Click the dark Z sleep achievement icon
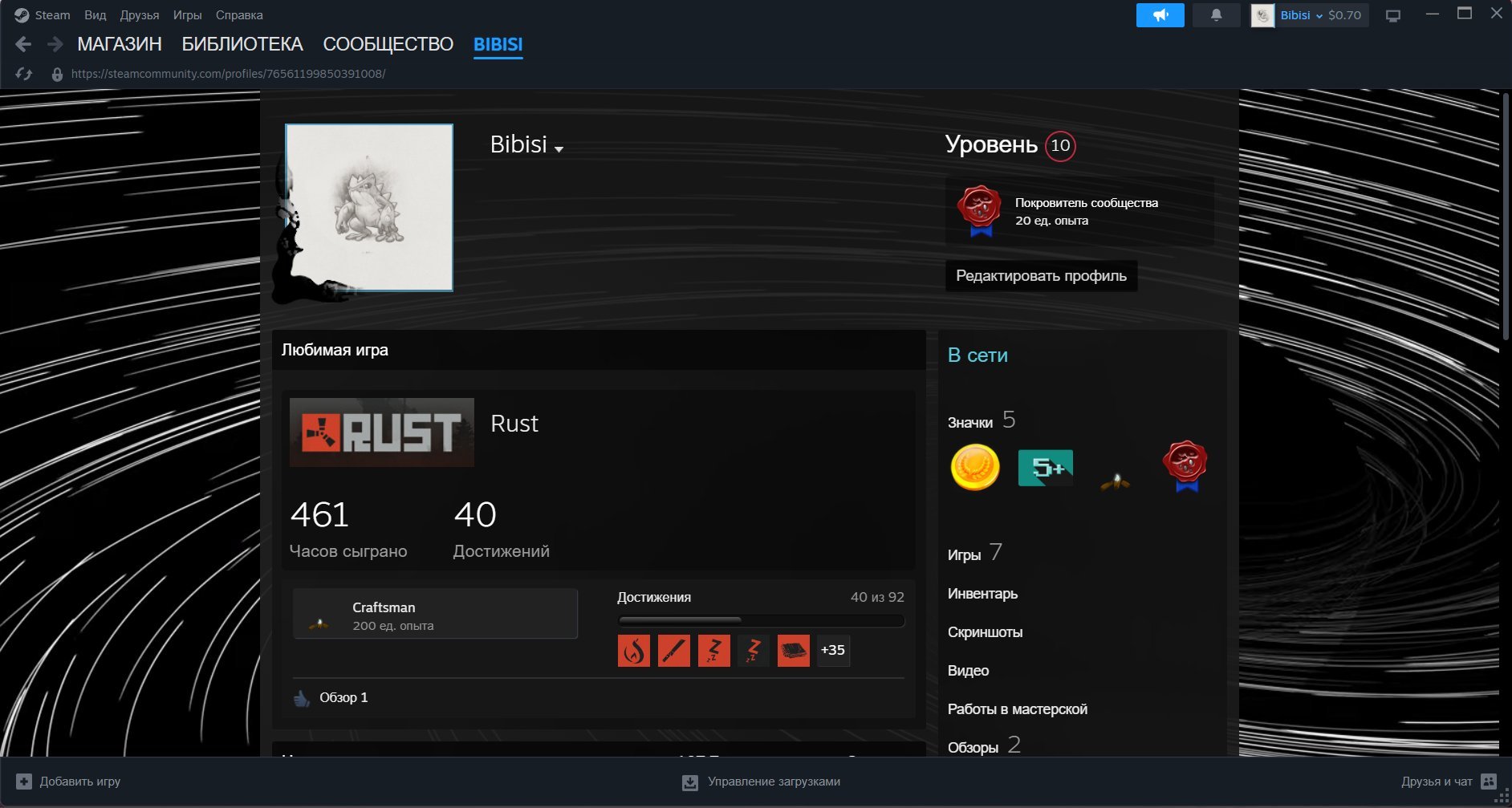 pos(754,651)
